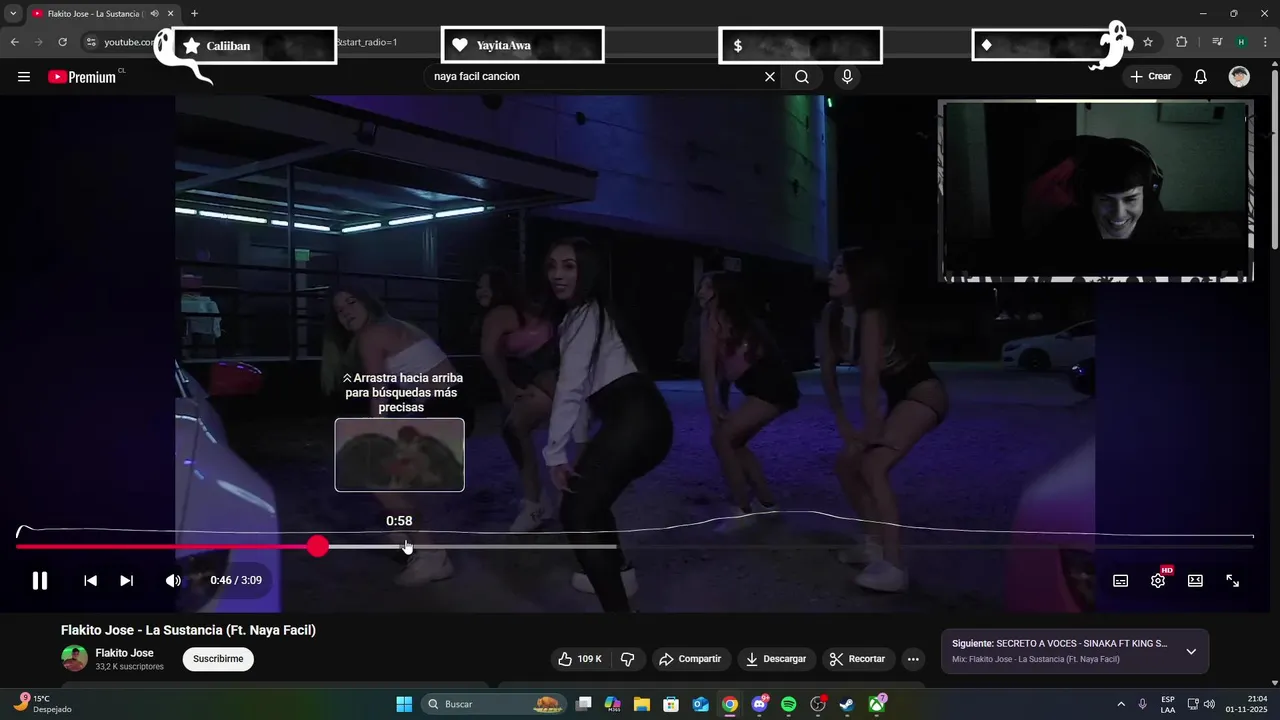Click the taskbar Buscar search box
Image resolution: width=1280 pixels, height=720 pixels.
(494, 704)
